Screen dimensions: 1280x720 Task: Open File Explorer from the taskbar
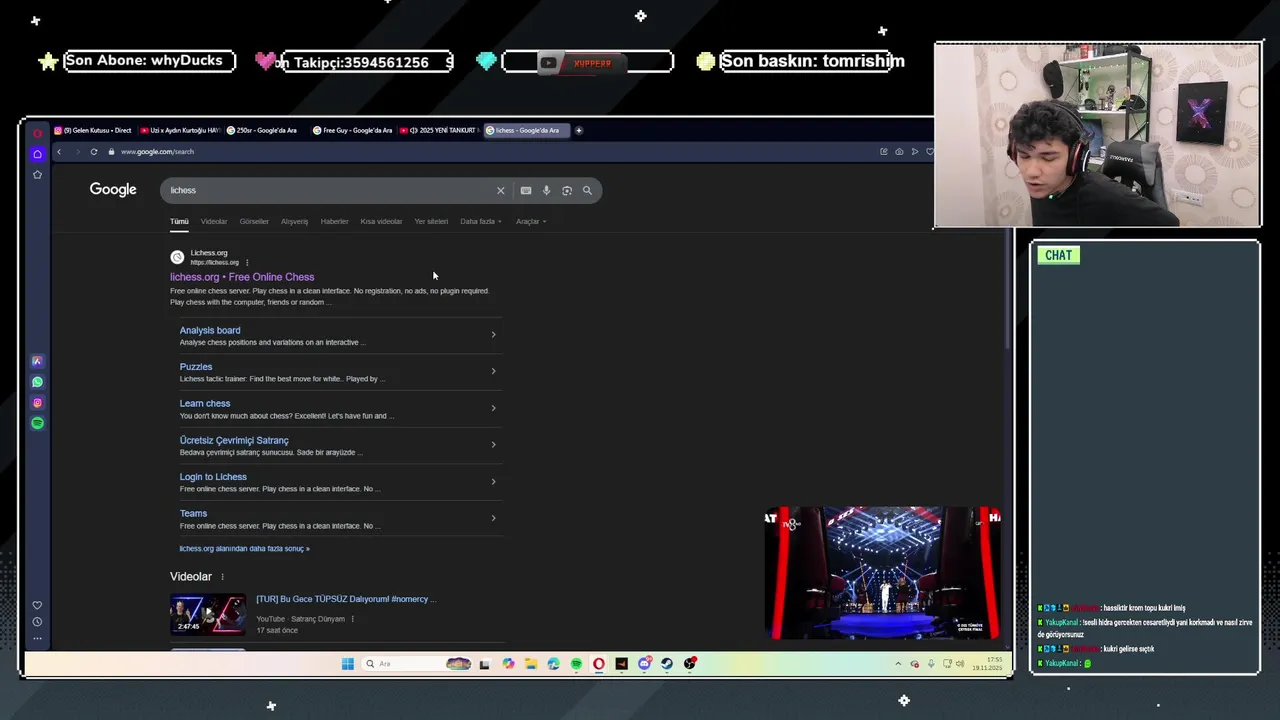tap(530, 664)
